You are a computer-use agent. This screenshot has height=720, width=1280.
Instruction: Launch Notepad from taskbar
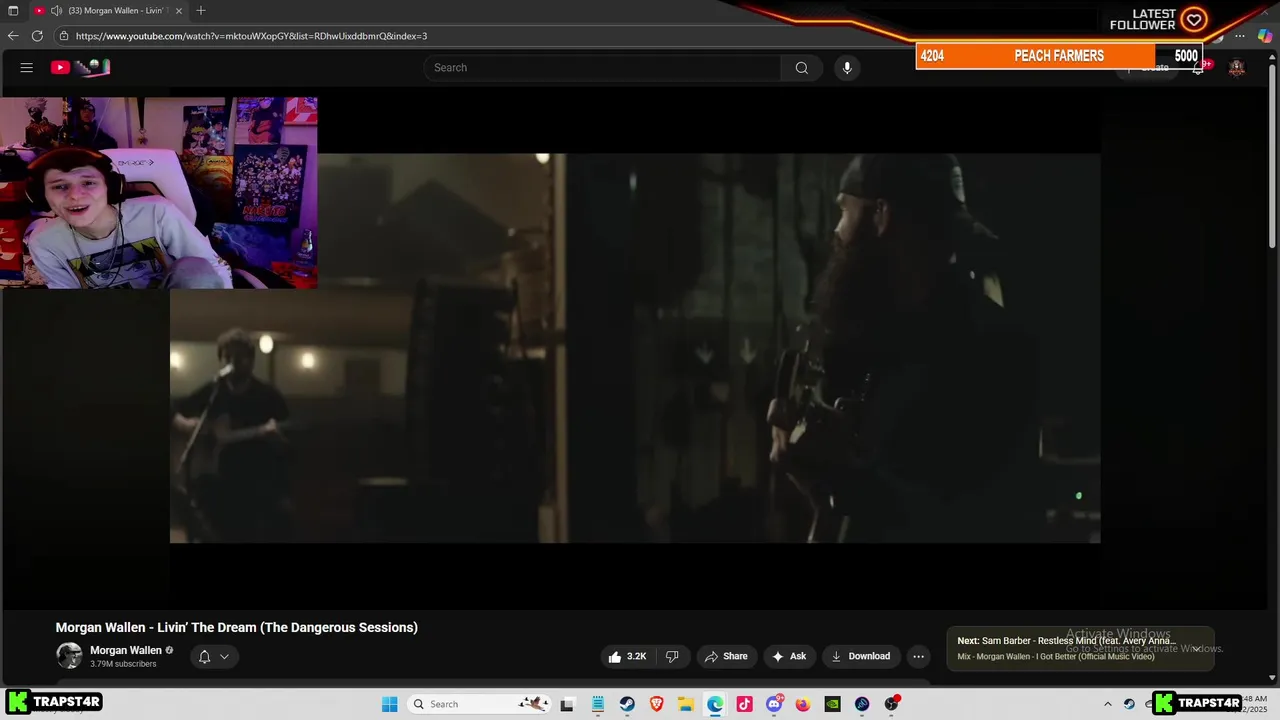tap(597, 704)
